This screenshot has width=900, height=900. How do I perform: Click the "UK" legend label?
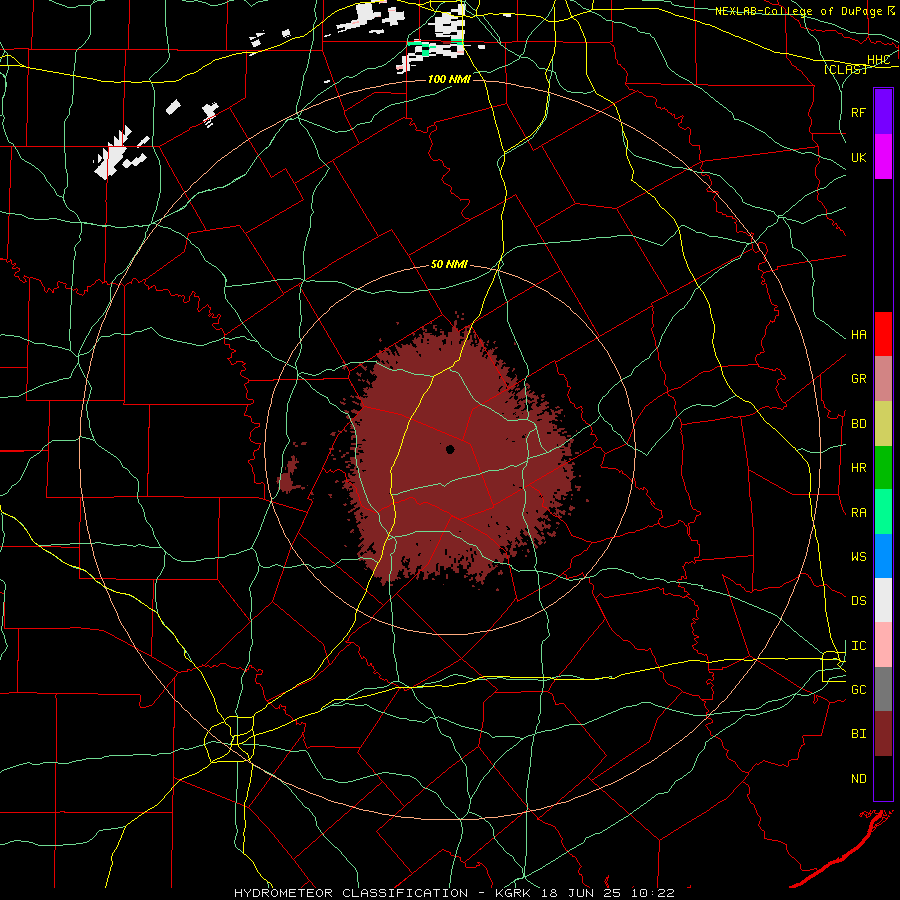[859, 157]
